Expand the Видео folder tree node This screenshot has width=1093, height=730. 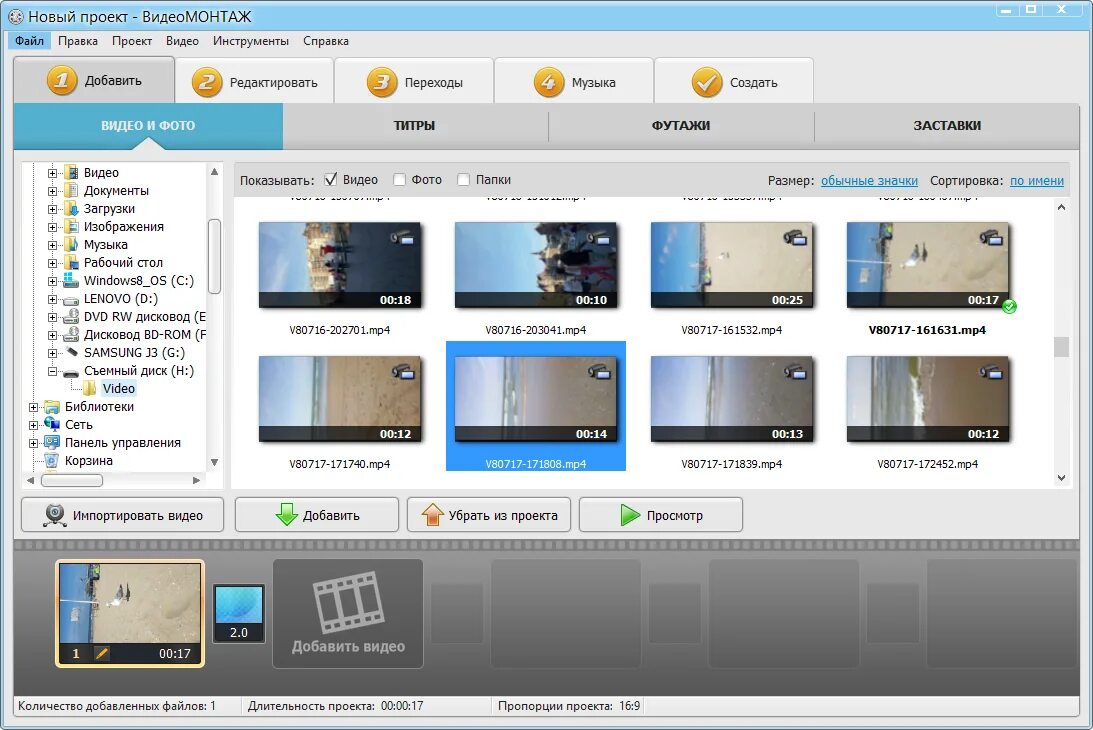point(52,173)
